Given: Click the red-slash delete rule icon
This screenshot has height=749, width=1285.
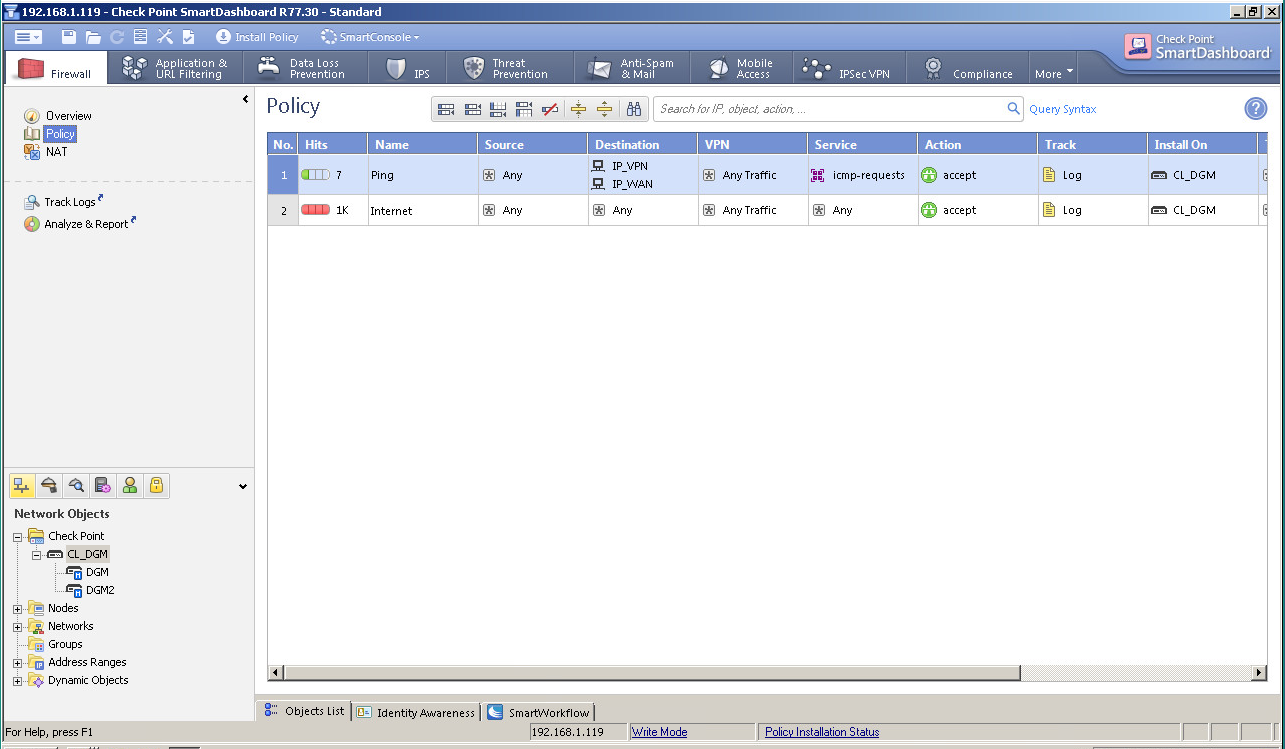Looking at the screenshot, I should [x=550, y=109].
